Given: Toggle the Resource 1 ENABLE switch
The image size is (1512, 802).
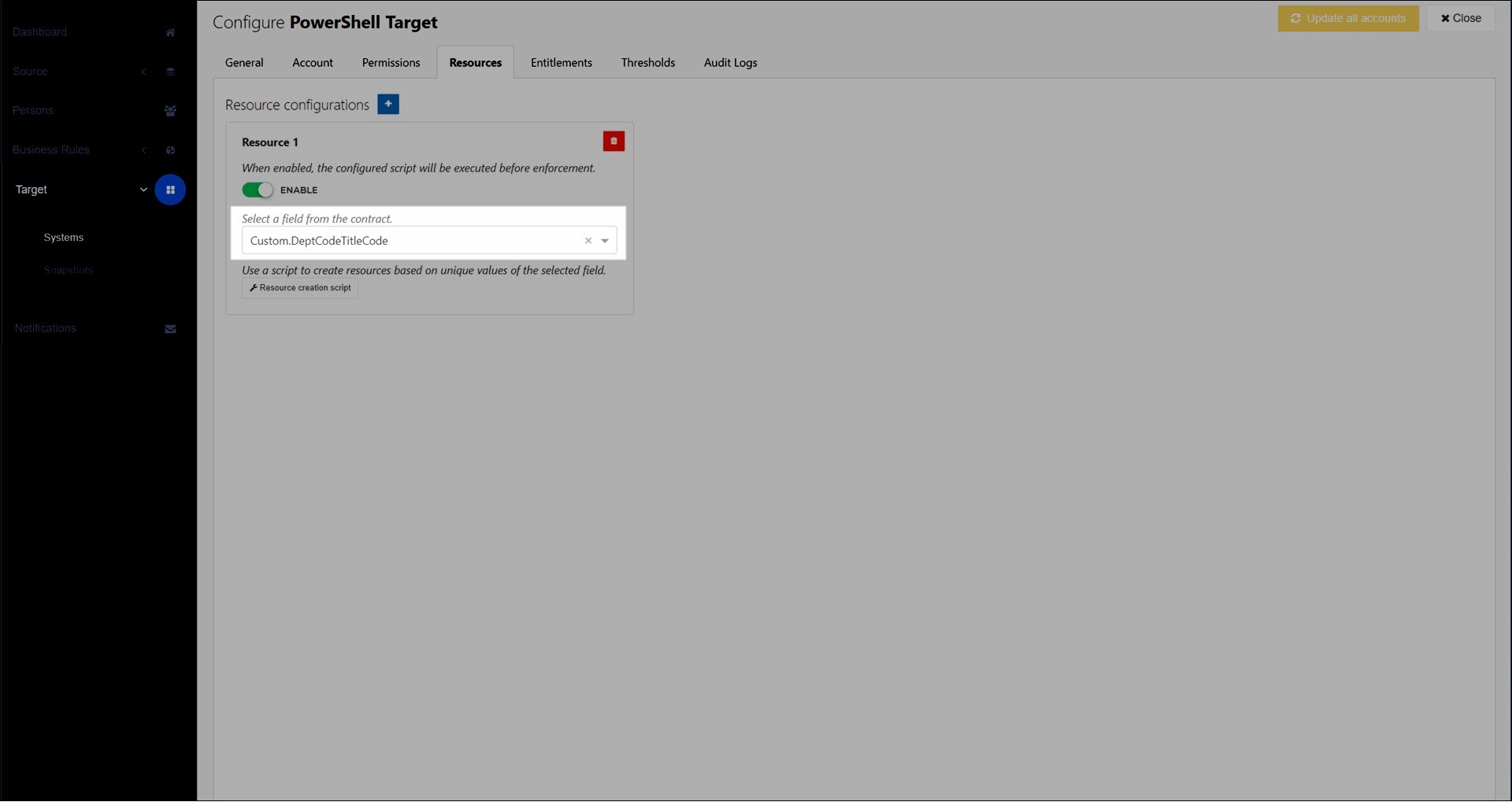Looking at the screenshot, I should click(258, 190).
